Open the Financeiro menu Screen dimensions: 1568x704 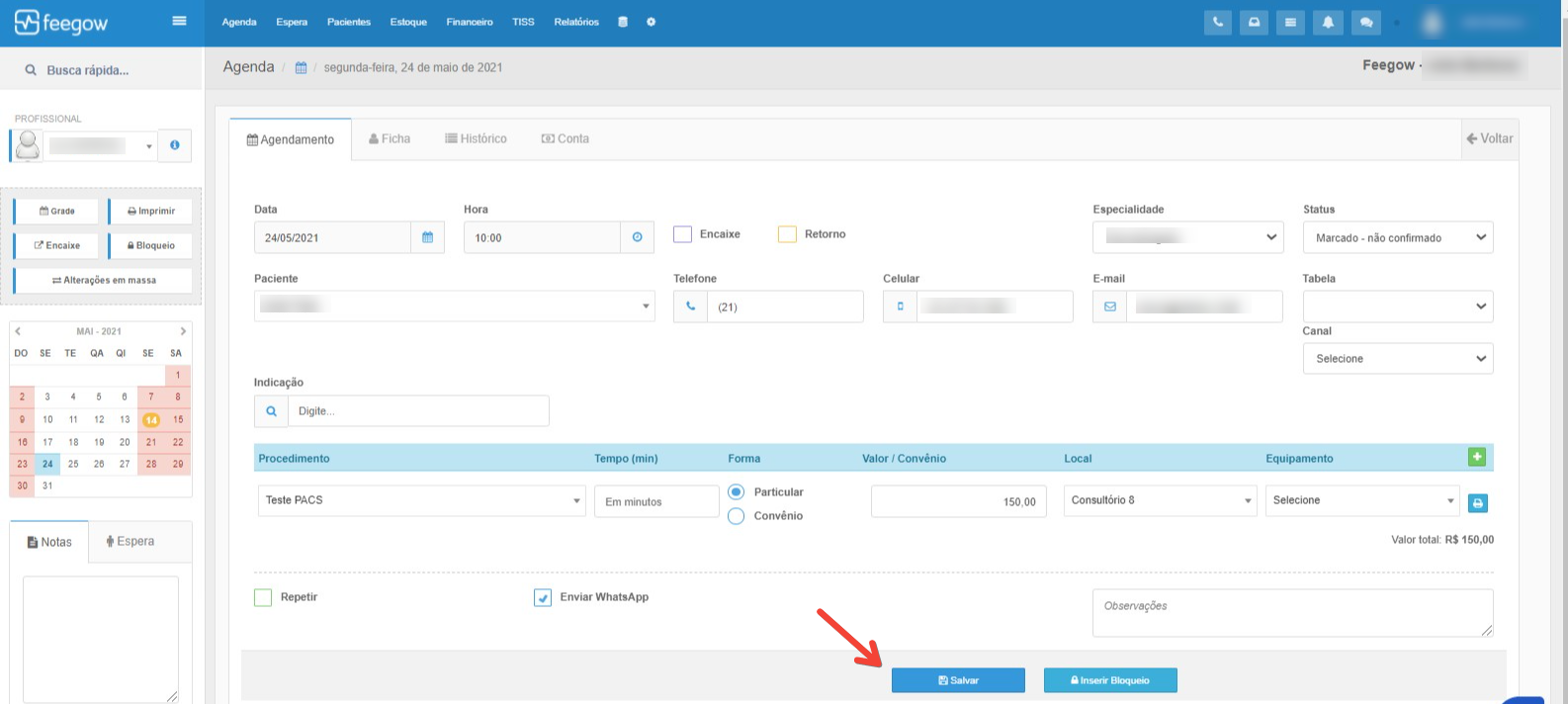(x=470, y=22)
